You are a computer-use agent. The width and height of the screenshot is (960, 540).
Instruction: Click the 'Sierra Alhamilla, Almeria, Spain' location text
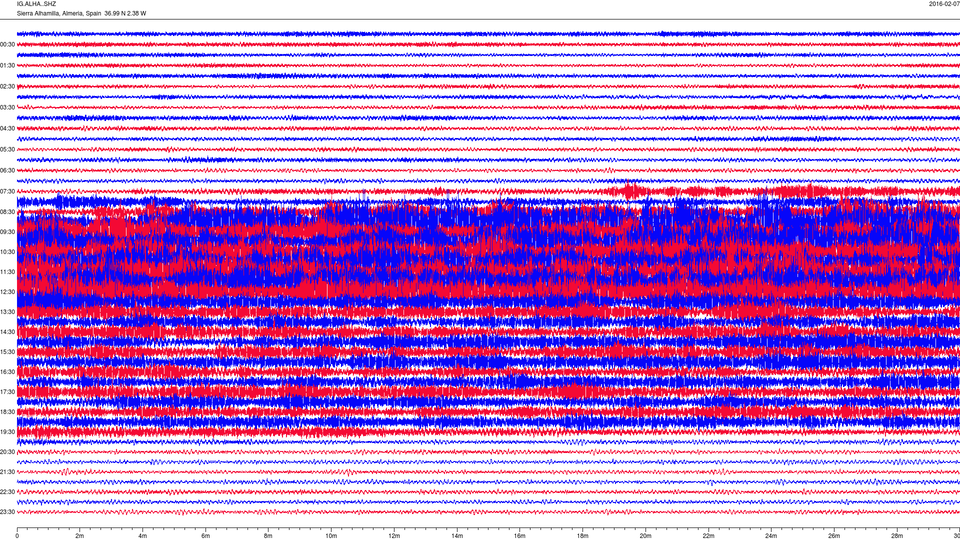(59, 13)
